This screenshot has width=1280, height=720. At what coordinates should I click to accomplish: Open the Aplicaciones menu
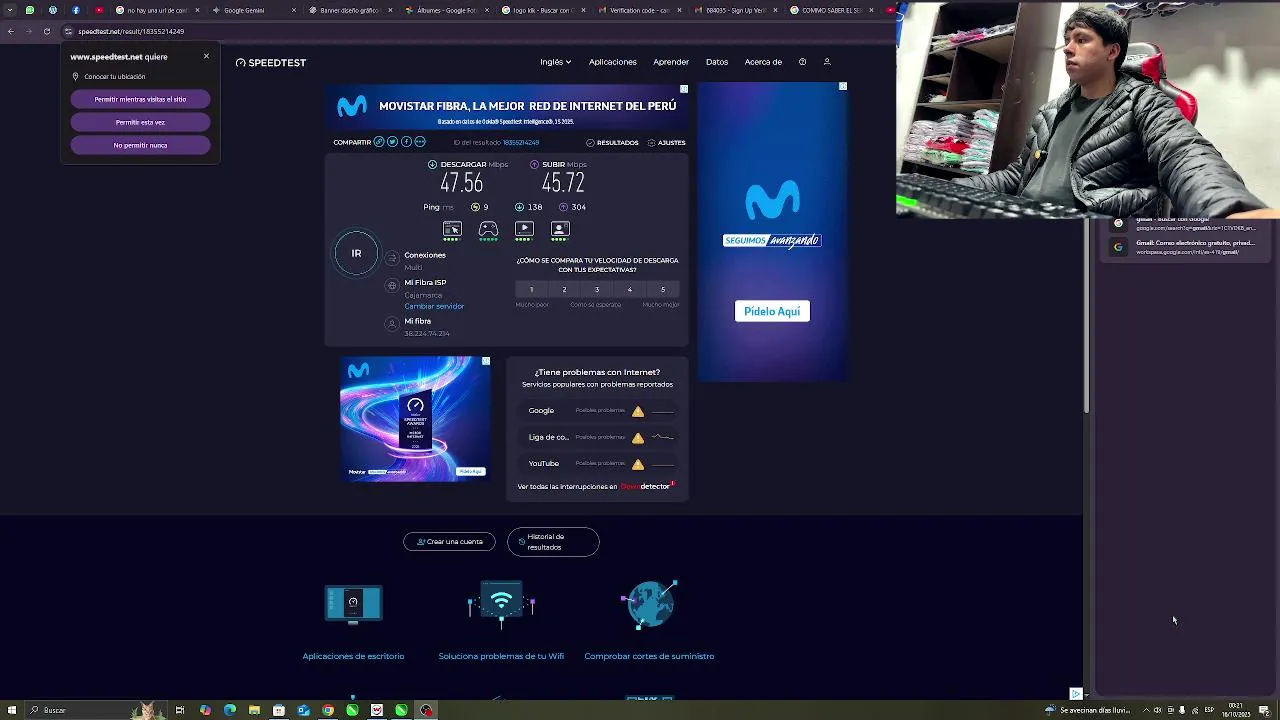612,62
